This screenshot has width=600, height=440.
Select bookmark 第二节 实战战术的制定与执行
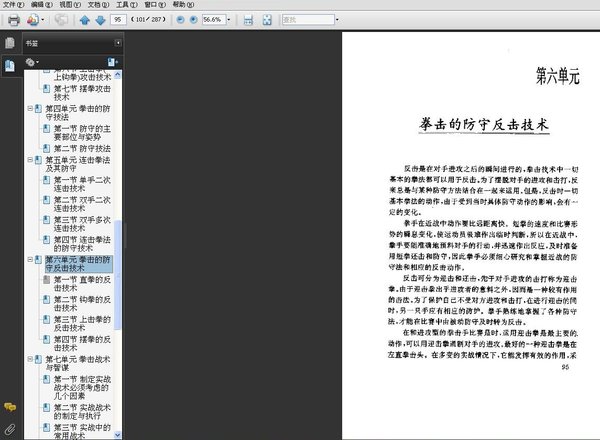tap(82, 411)
